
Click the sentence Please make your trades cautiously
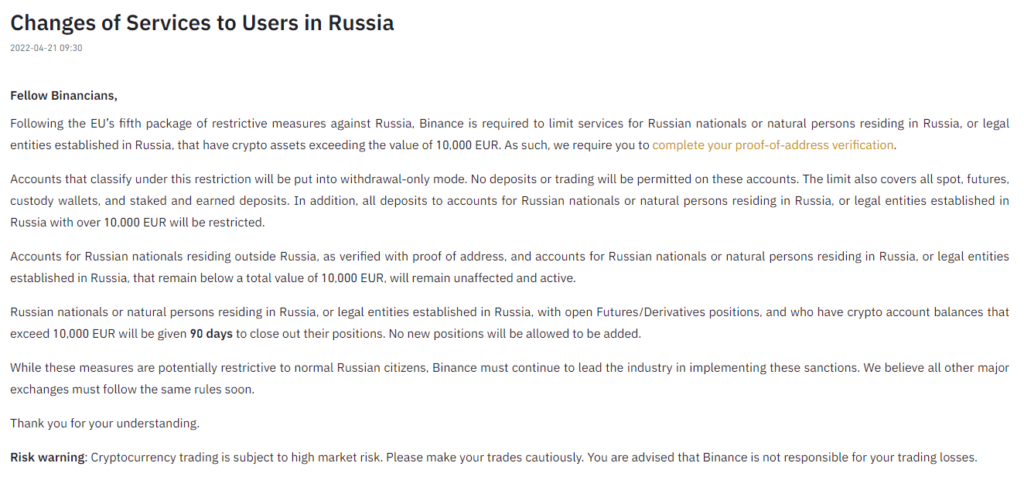click(x=485, y=457)
